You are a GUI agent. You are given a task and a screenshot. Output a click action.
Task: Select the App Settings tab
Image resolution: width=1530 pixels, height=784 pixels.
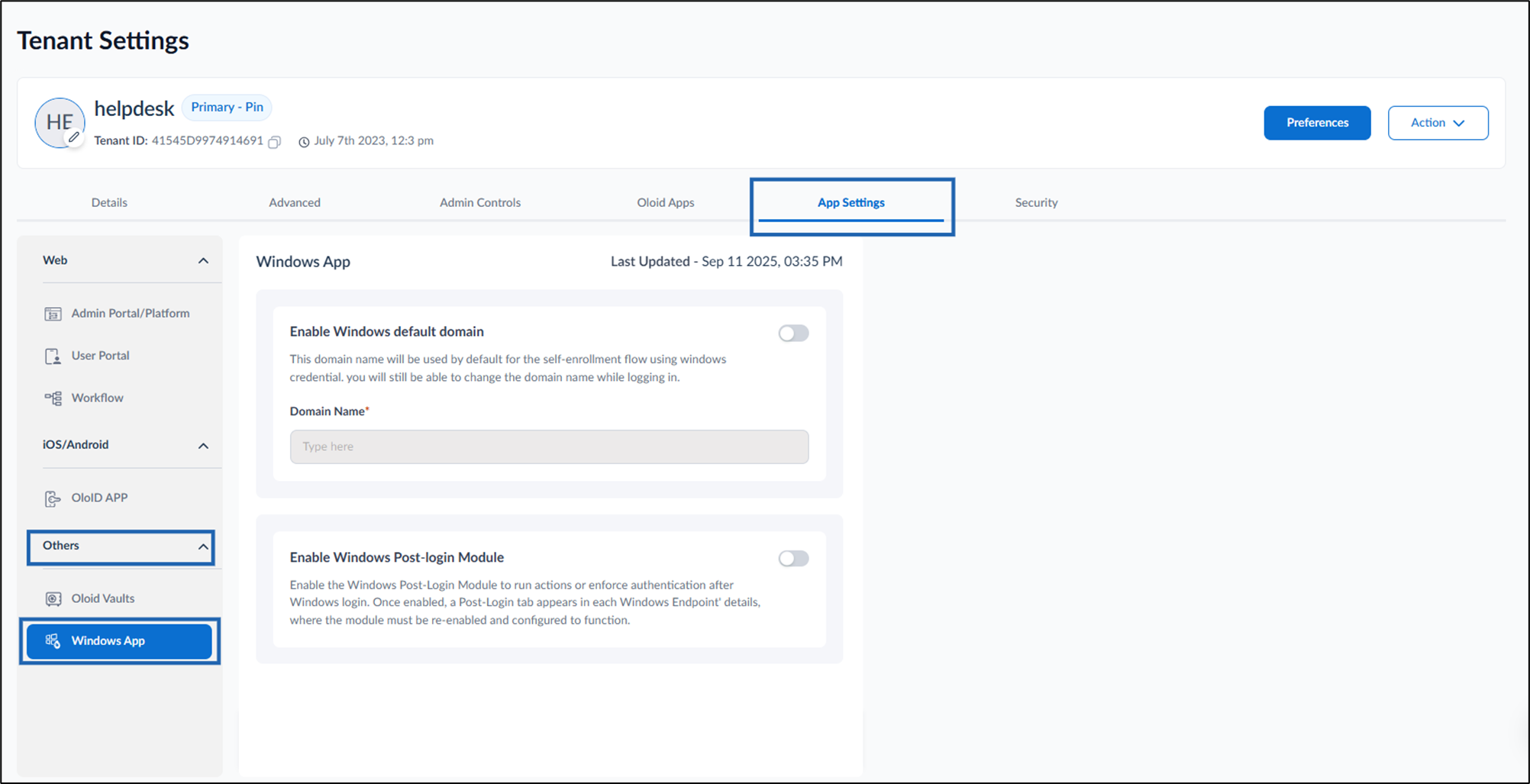(851, 202)
